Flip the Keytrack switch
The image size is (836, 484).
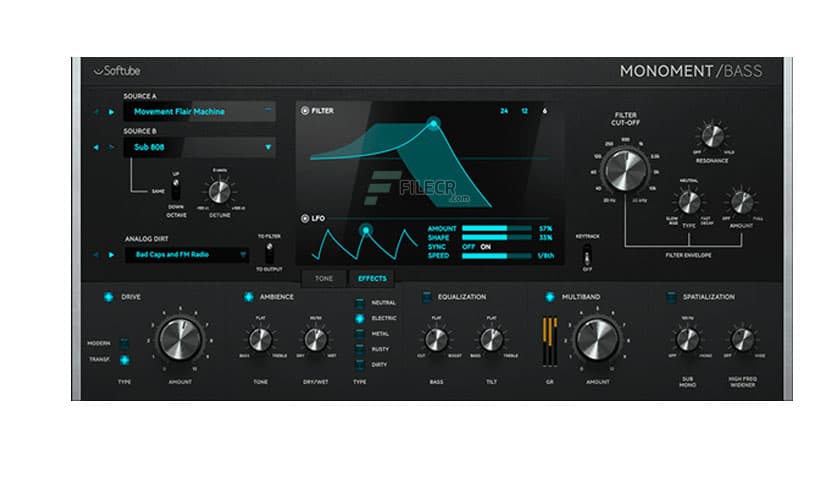pyautogui.click(x=587, y=254)
